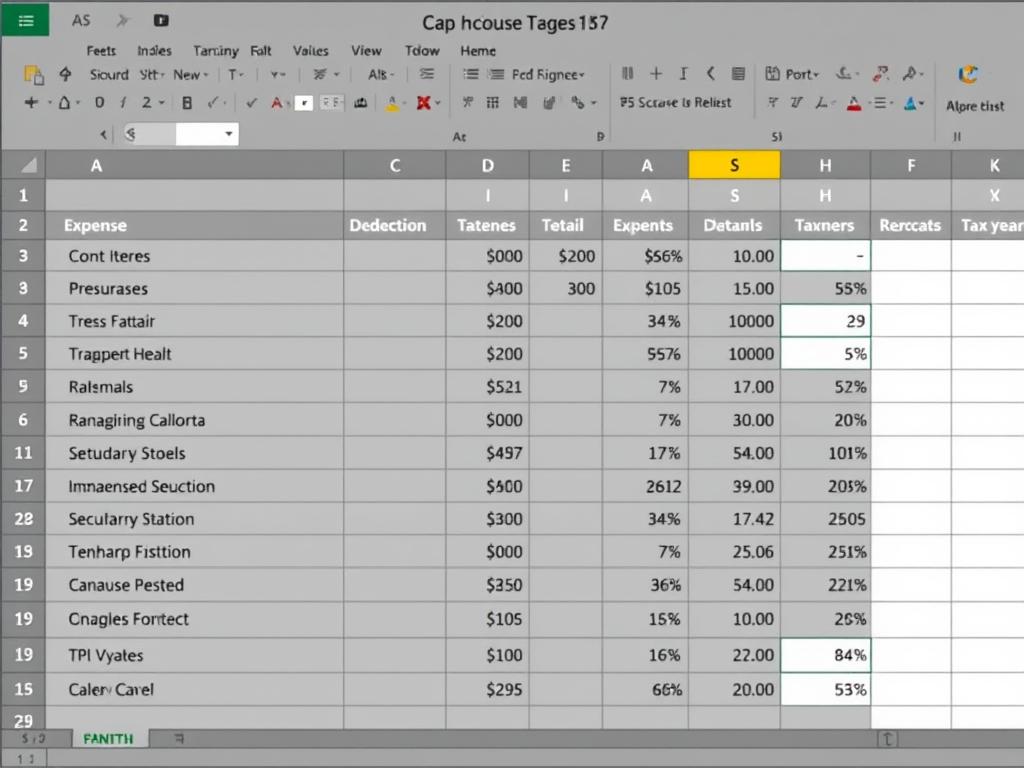Click the red X delete icon
The width and height of the screenshot is (1024, 768).
[422, 103]
